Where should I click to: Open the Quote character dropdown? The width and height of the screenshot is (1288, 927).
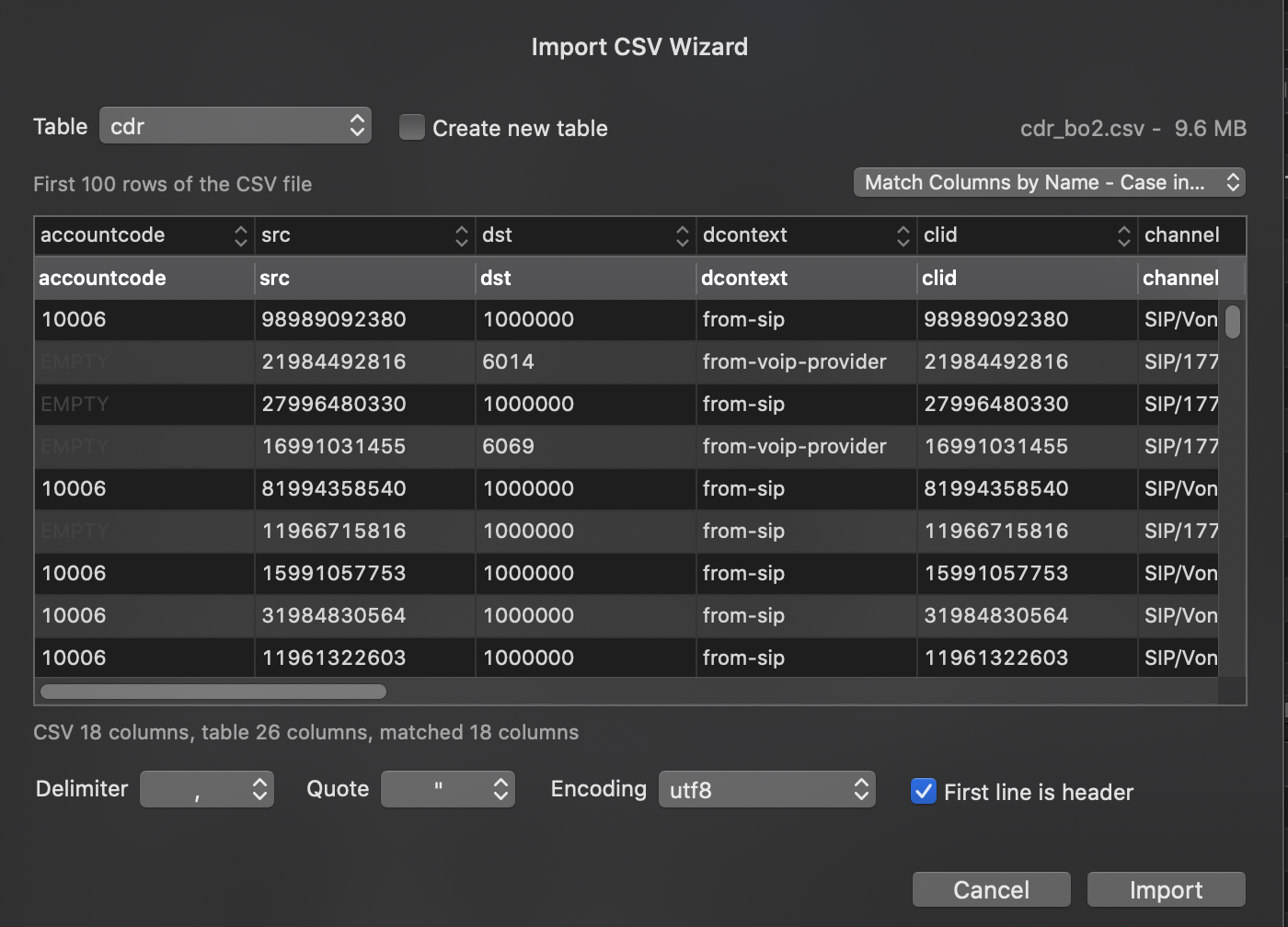[x=447, y=788]
